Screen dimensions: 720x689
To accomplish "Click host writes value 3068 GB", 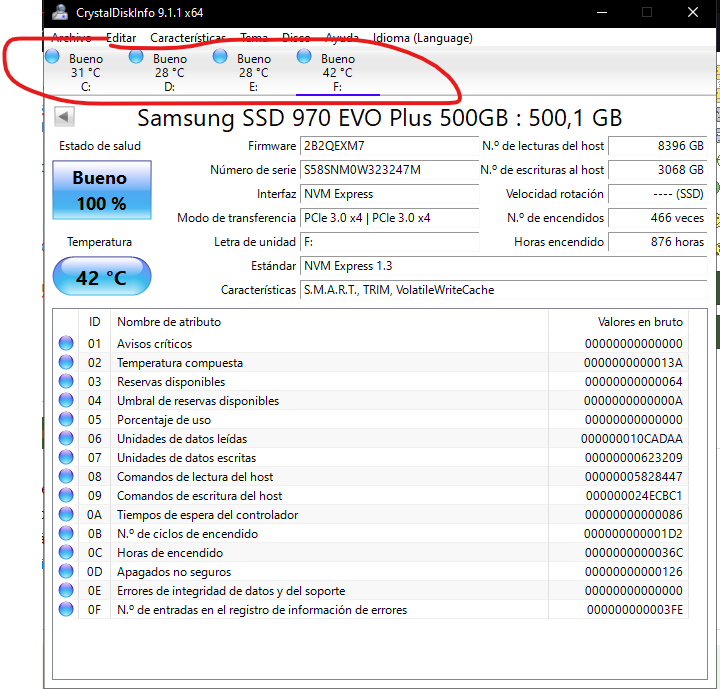I will [x=658, y=170].
